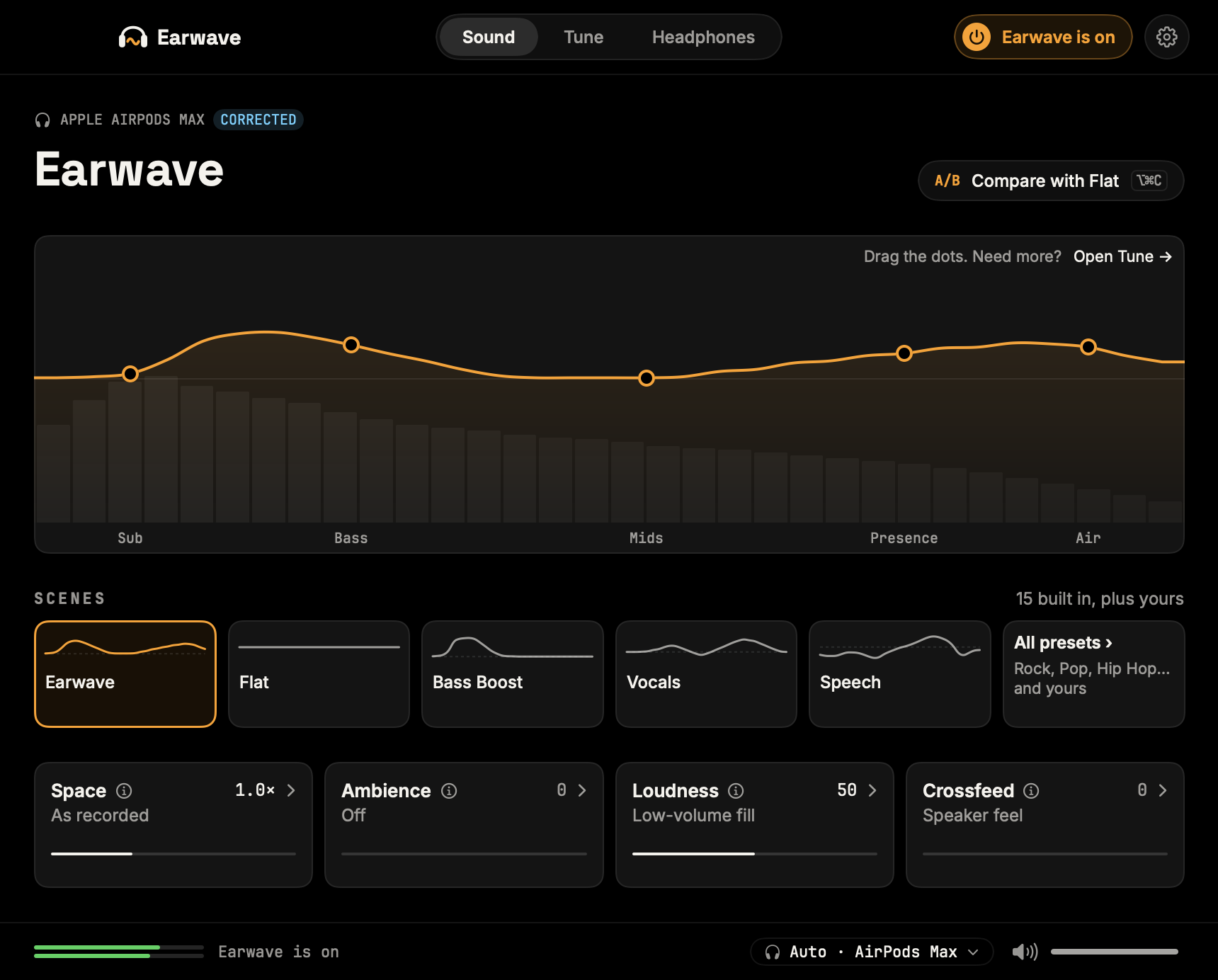Toggle the Earwave is on power button
Screen dimensions: 1218x980
coord(1043,37)
